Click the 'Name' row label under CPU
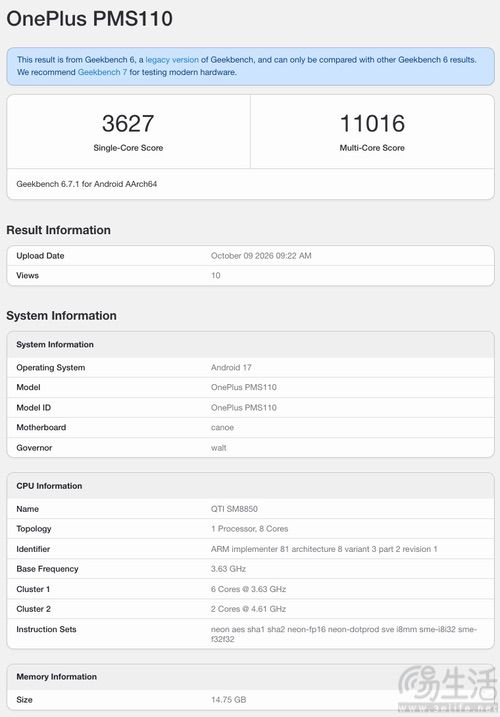The height and width of the screenshot is (717, 500). (27, 508)
